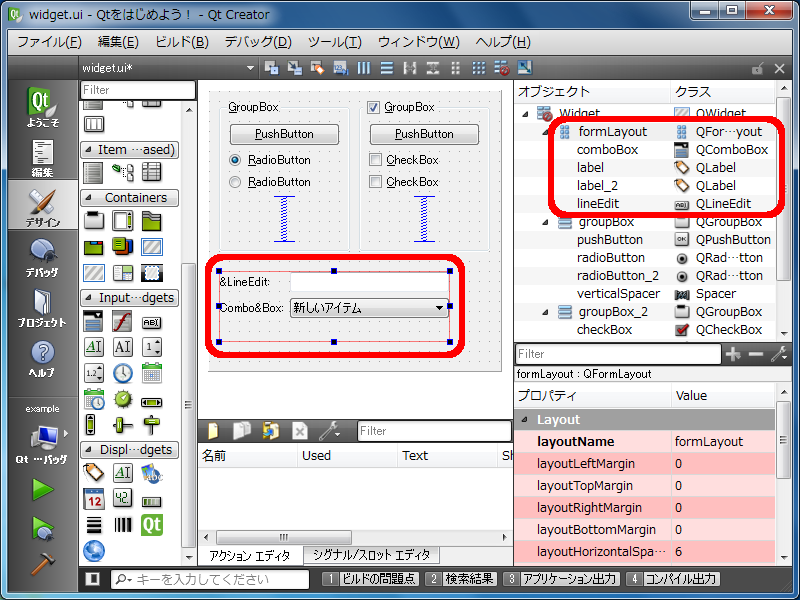
Task: Open the ビルド(B) menu
Action: tap(181, 41)
